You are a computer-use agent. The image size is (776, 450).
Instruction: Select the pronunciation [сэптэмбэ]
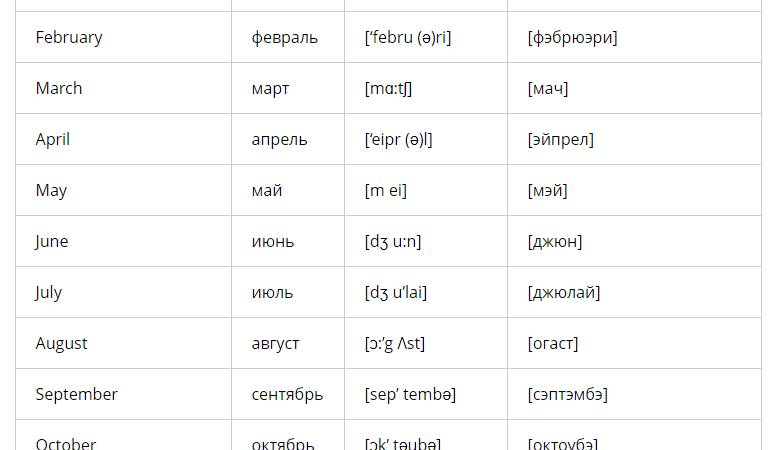pos(568,395)
